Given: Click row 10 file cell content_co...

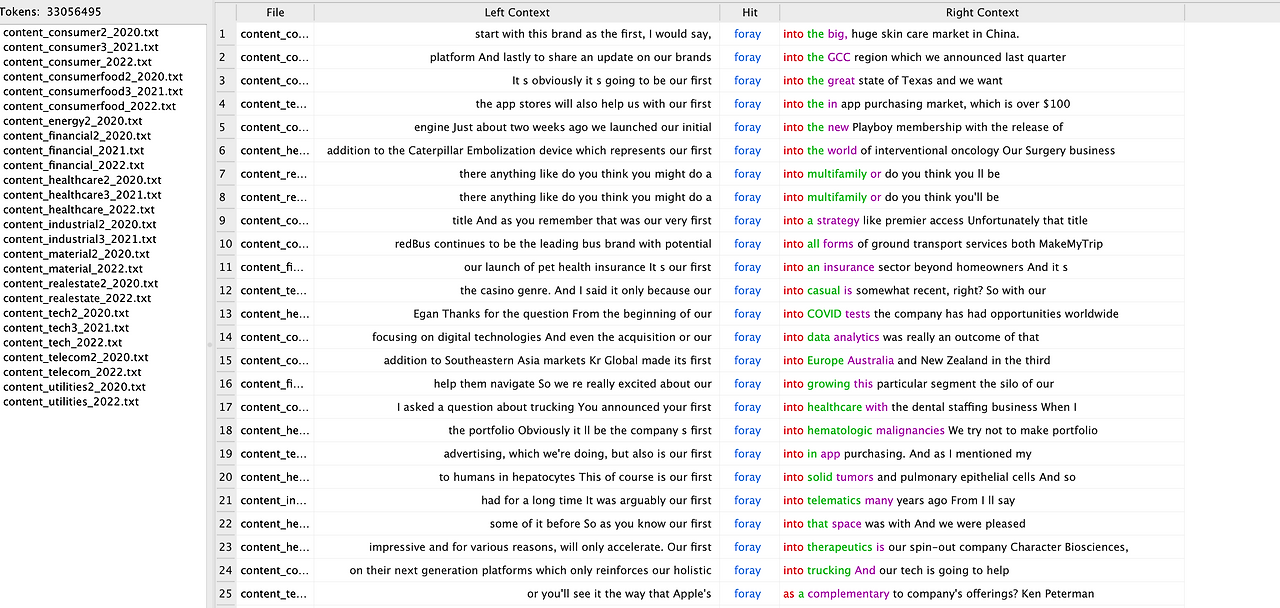Looking at the screenshot, I should tap(275, 244).
